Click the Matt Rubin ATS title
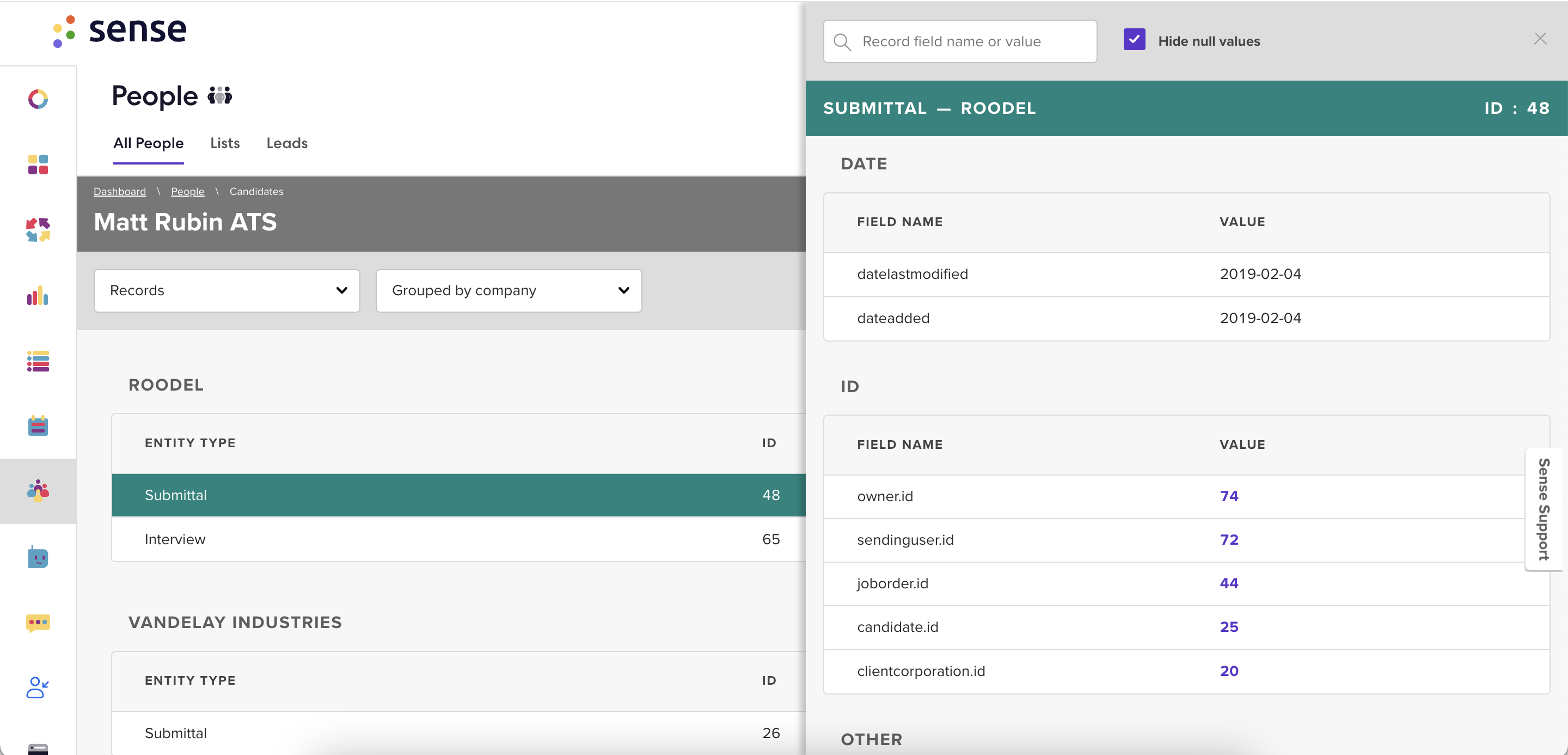This screenshot has width=1568, height=755. coord(186,222)
